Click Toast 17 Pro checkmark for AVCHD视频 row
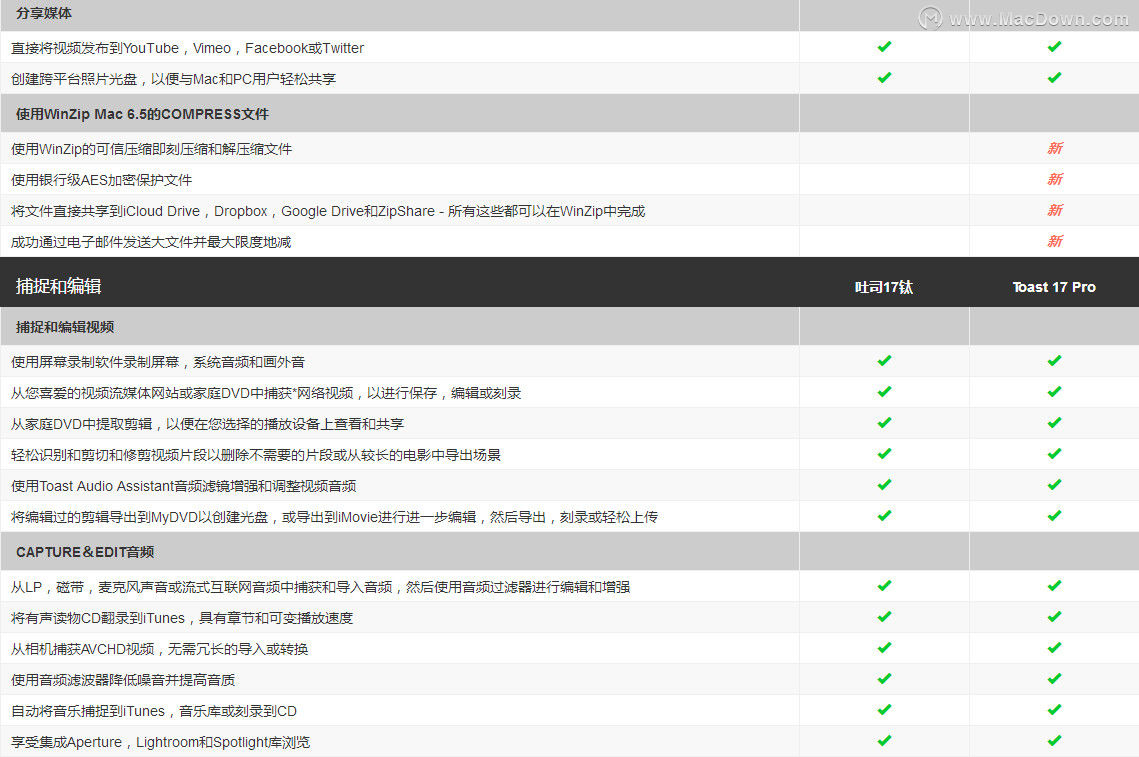 1055,648
